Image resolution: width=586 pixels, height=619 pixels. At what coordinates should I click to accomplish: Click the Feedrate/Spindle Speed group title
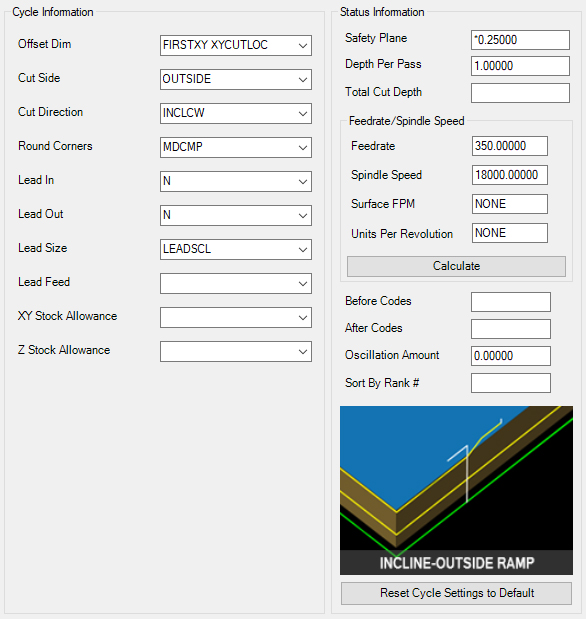pyautogui.click(x=407, y=121)
